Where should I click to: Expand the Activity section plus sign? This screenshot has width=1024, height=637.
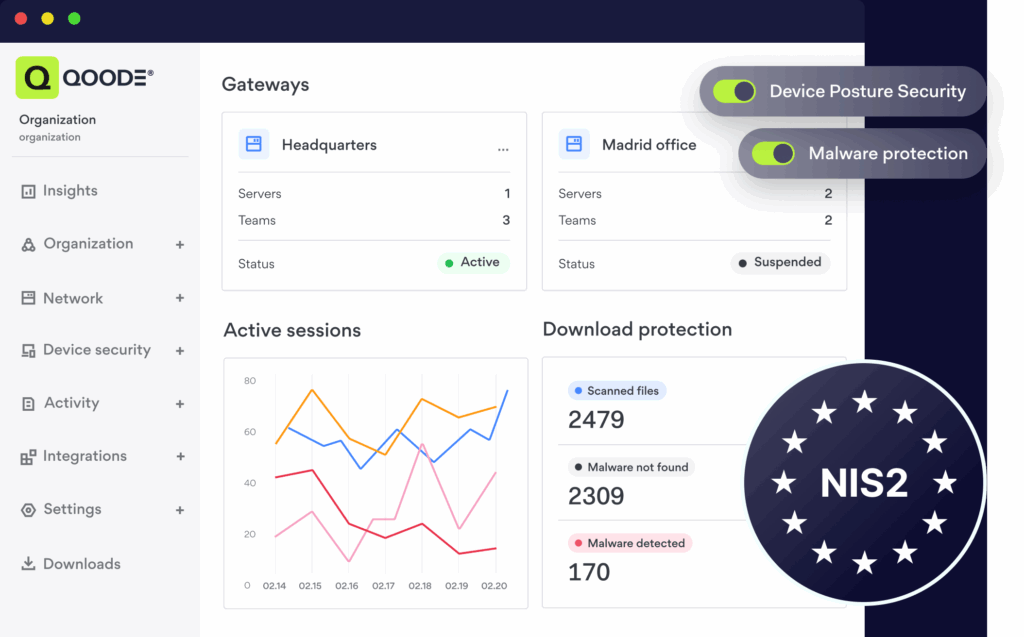180,404
